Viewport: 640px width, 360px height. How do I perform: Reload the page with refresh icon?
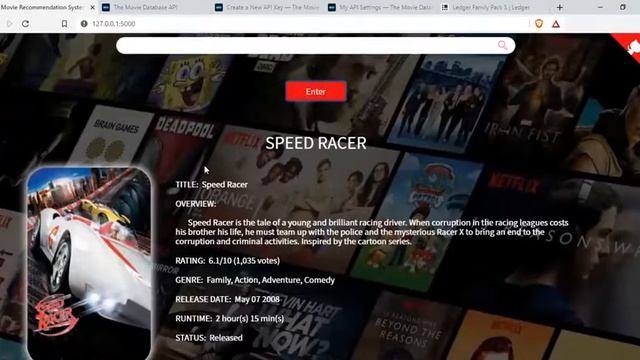[25, 24]
